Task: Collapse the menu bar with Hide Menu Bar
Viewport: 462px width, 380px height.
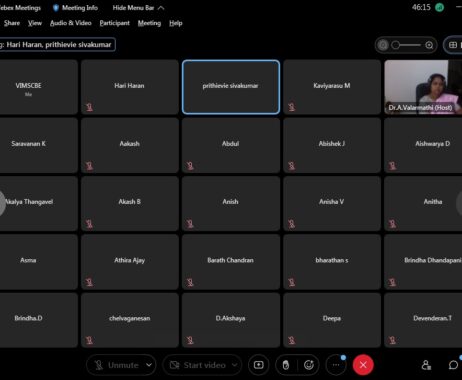Action: (138, 8)
